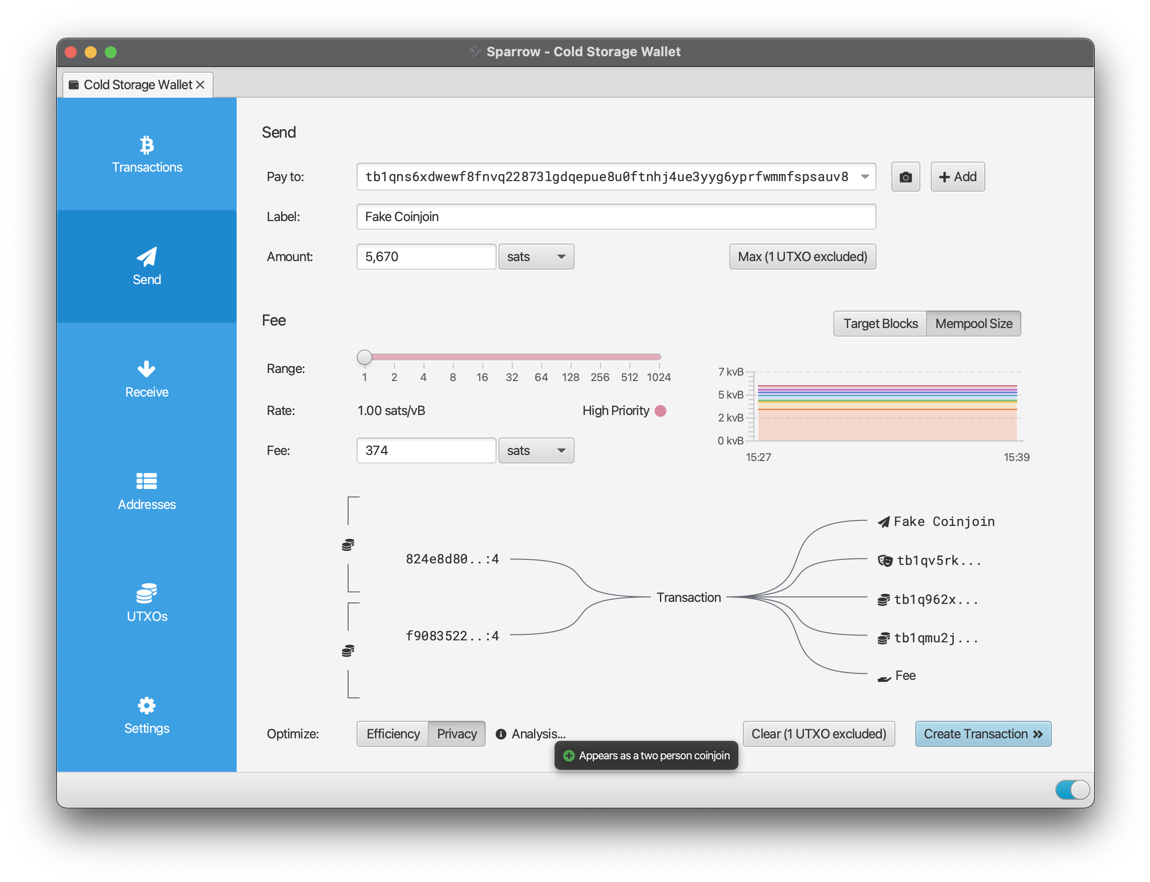Click Create Transaction button
This screenshot has width=1150, height=882.
coord(983,734)
